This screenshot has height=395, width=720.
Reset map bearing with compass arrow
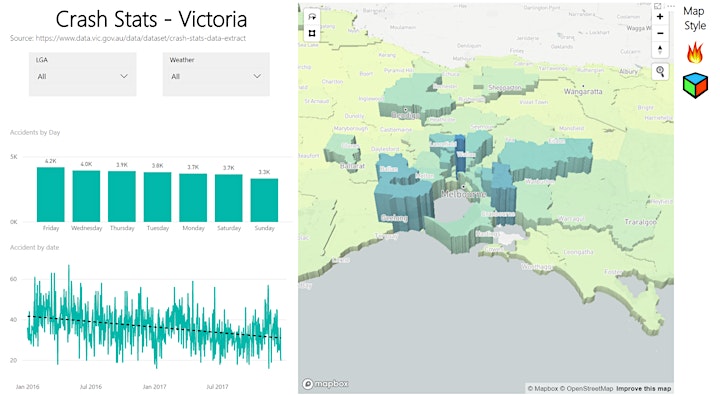tap(660, 50)
